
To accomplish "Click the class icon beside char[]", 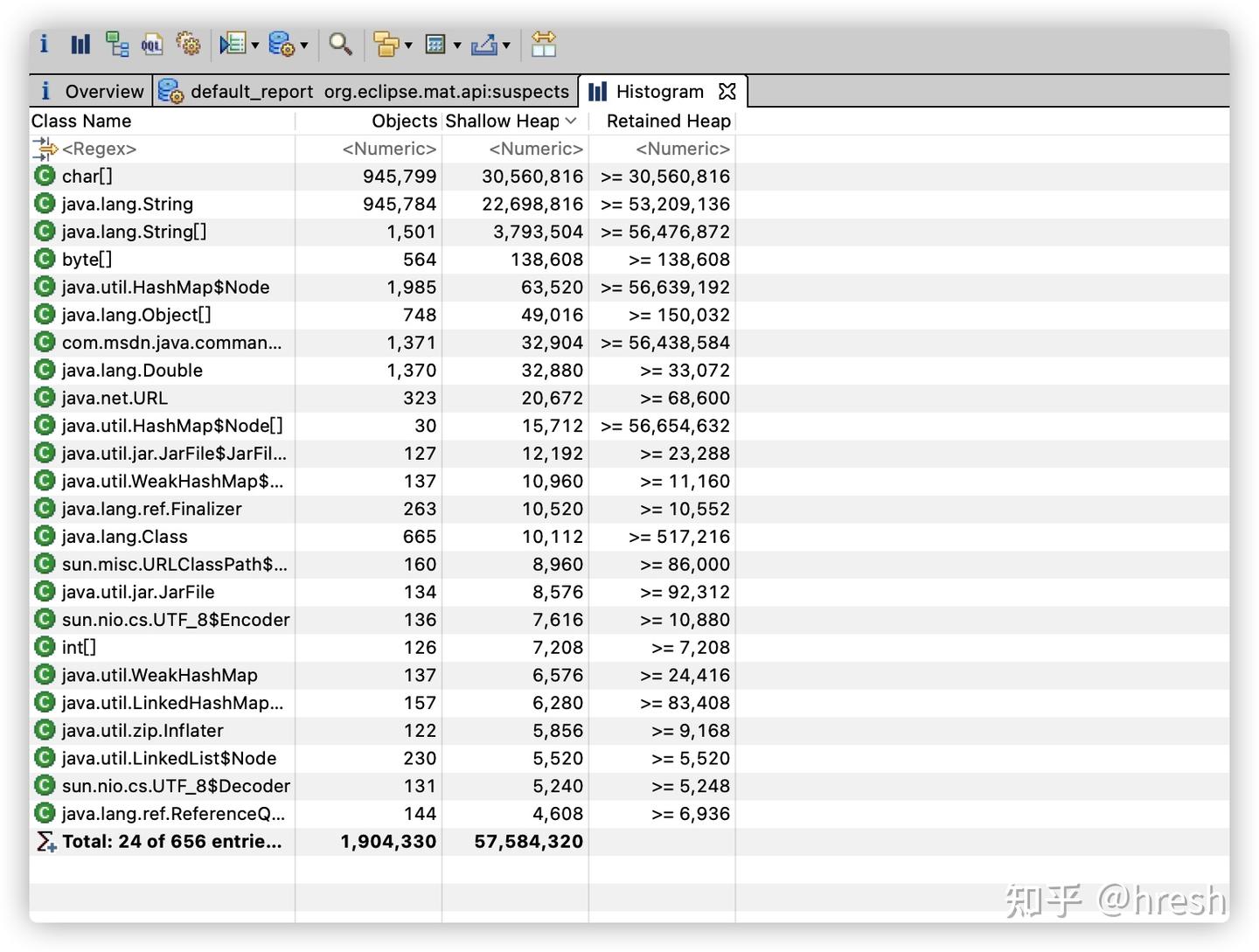I will tap(45, 176).
